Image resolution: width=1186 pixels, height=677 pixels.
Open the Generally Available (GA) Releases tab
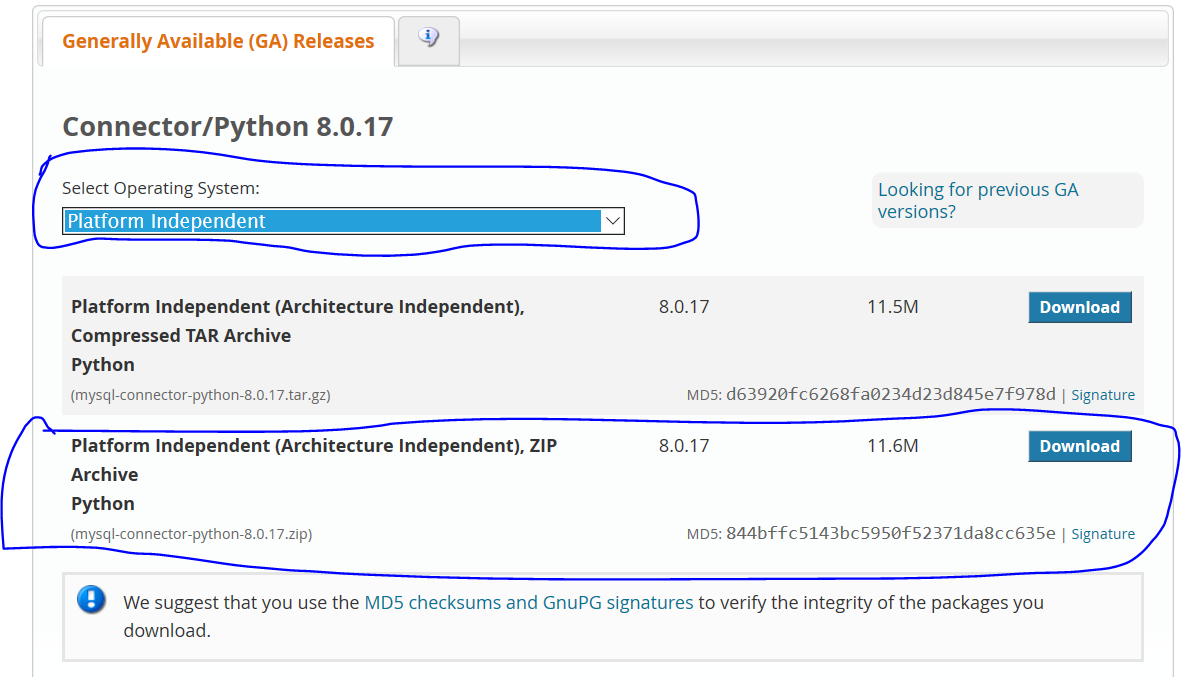pyautogui.click(x=218, y=41)
